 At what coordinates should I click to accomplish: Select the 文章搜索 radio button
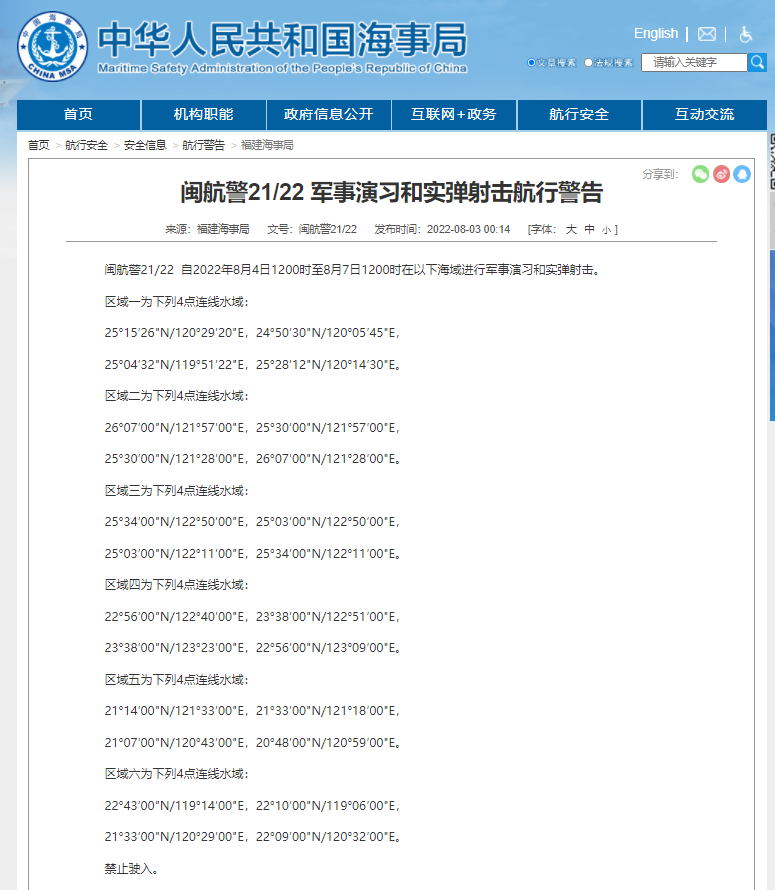coord(532,63)
